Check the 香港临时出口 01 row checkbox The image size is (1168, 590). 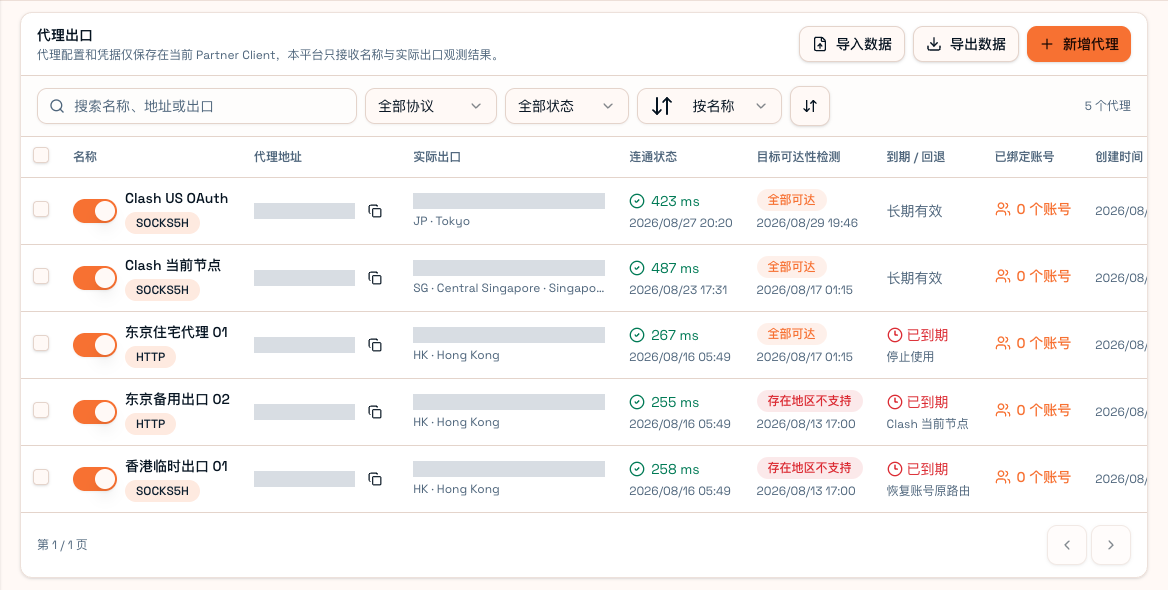(41, 478)
